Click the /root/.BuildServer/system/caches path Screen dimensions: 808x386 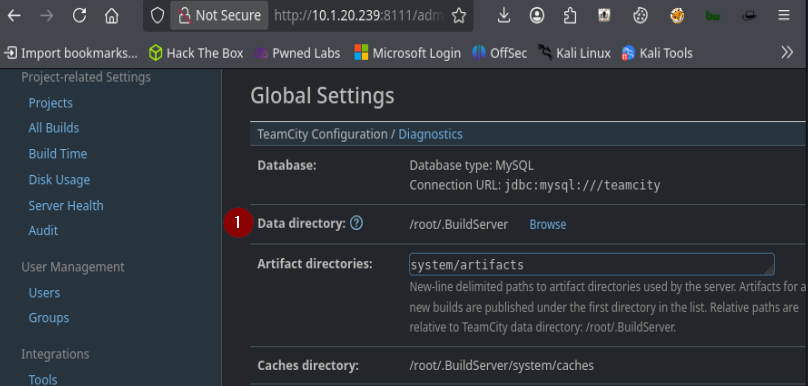point(501,366)
